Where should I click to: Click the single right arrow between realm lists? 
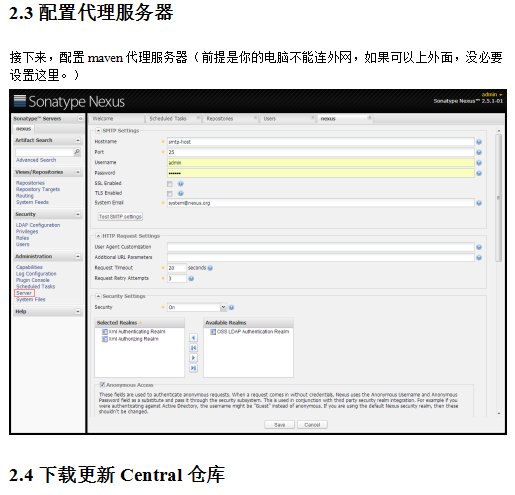tap(193, 358)
